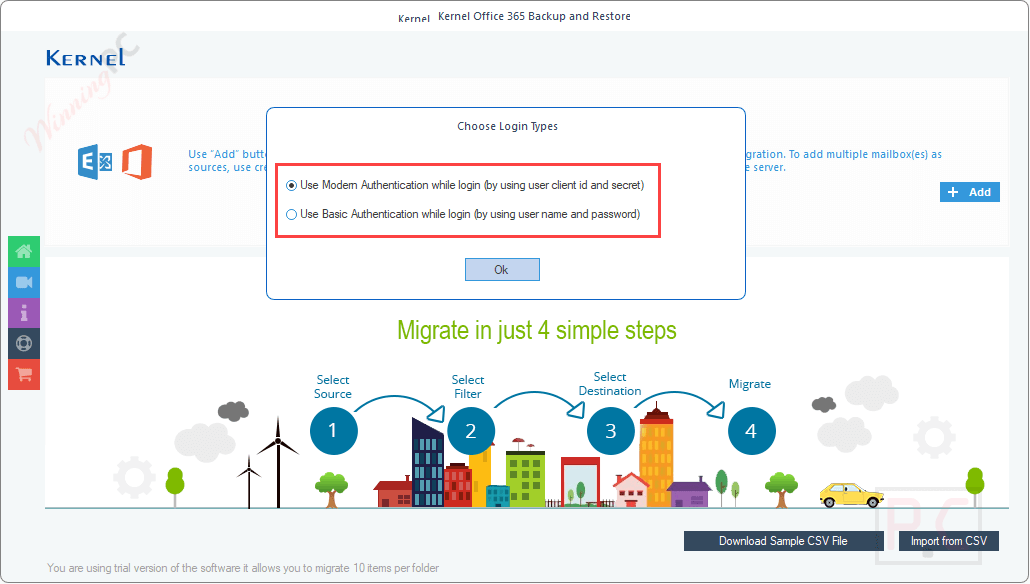Click the Select Destination step 3 circle
Viewport: 1030px width, 584px height.
click(x=610, y=431)
